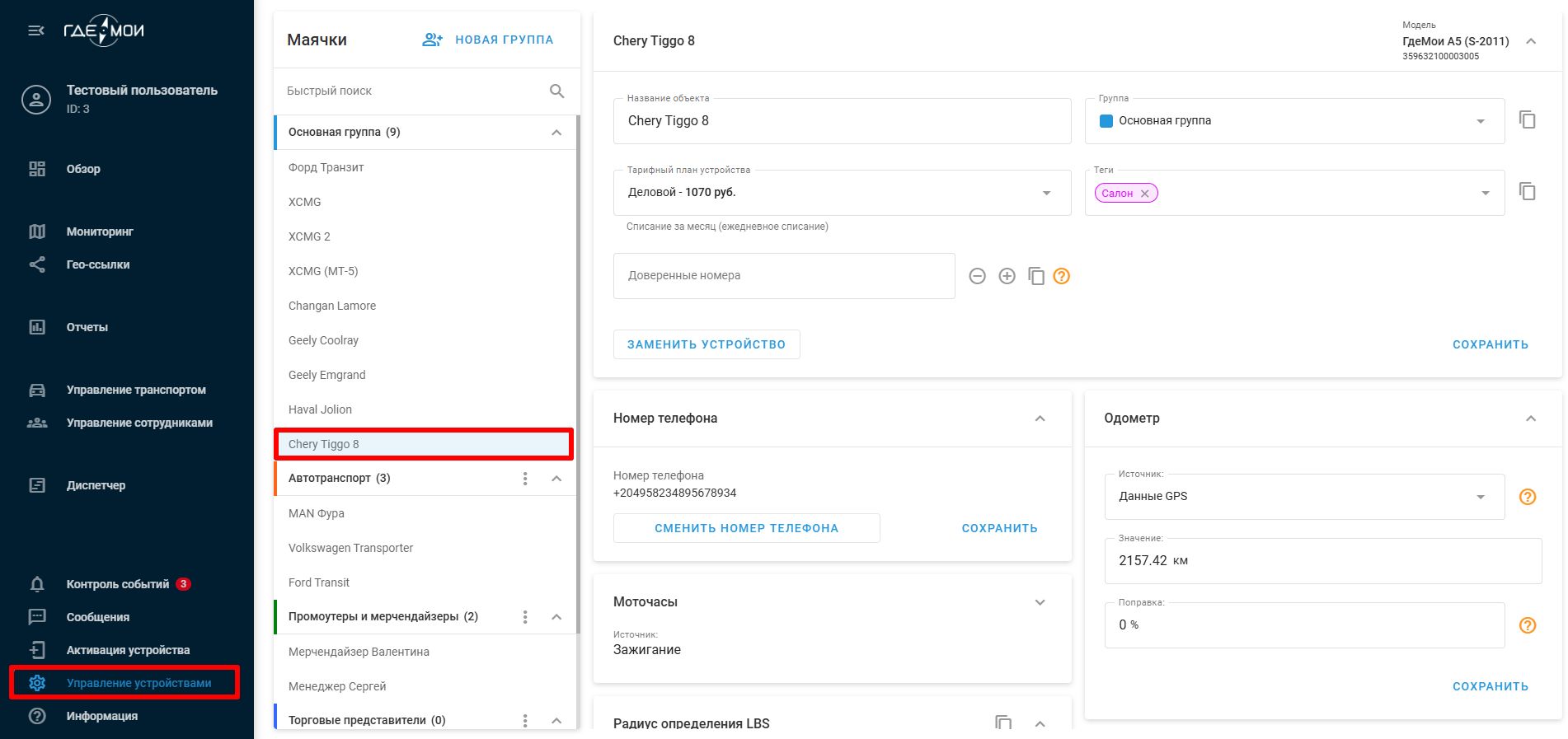
Task: Click the ЗАМЕНИТЬ УСТРОЙСТВО button
Action: coord(707,344)
